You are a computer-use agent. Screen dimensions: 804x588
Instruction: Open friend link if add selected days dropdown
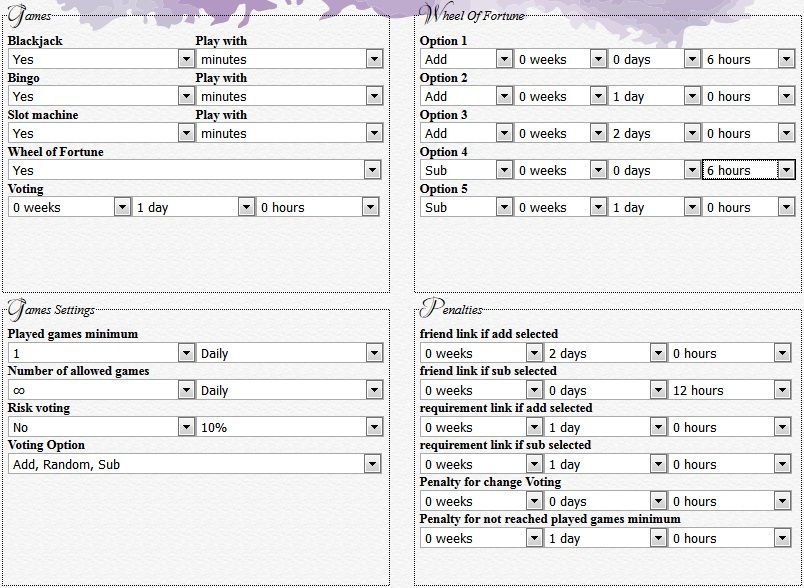(606, 353)
